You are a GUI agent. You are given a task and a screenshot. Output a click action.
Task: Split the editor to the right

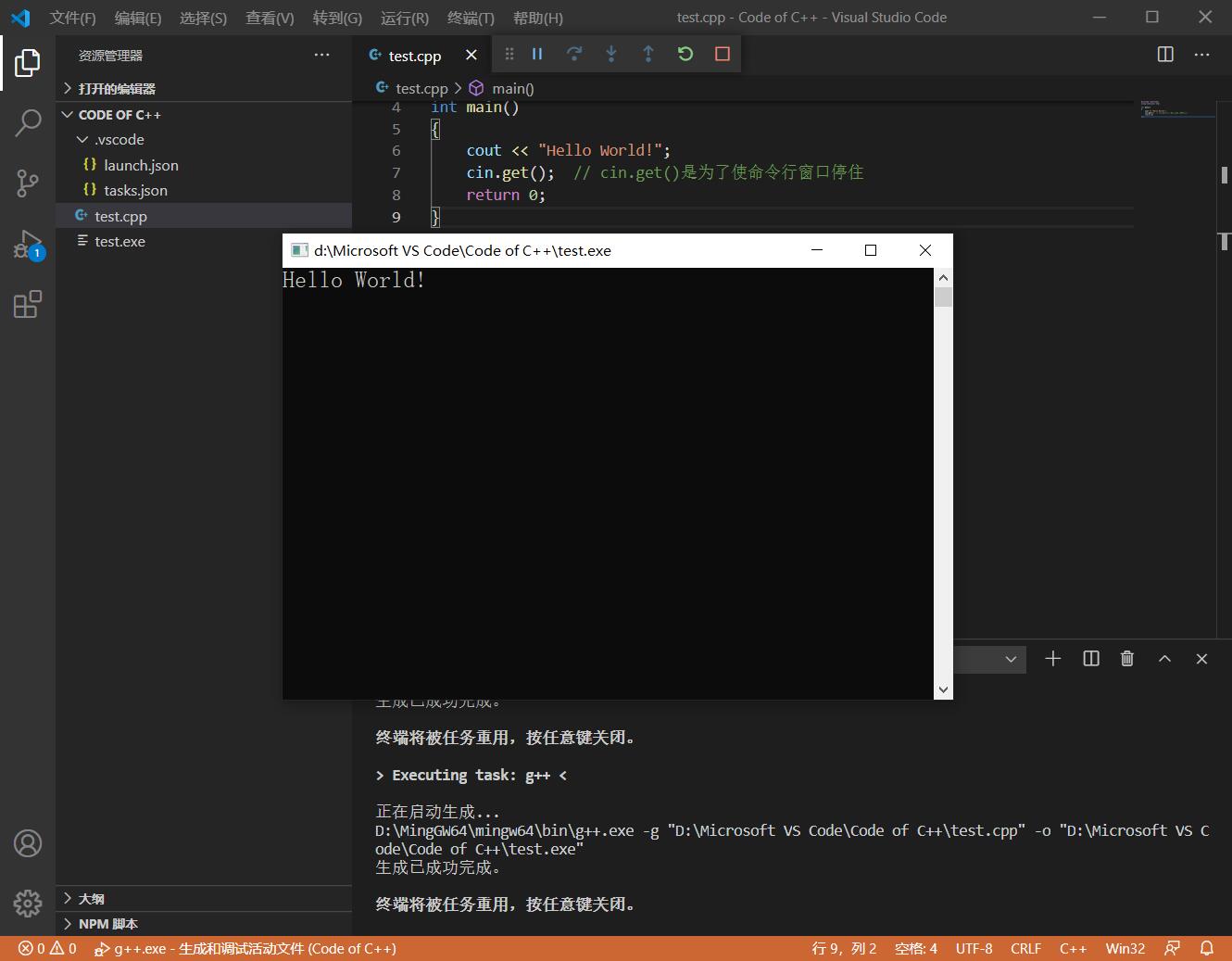(1165, 55)
